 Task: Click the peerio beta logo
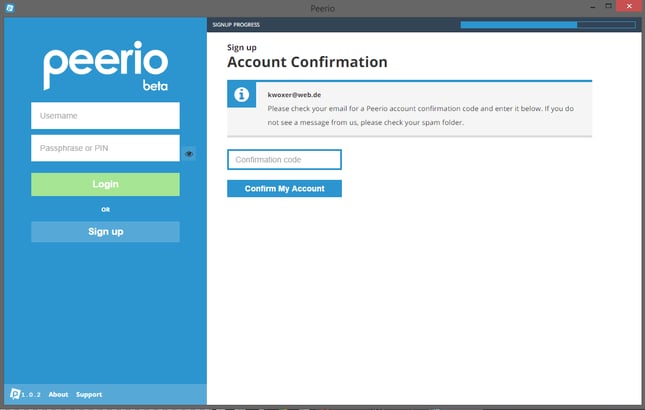coord(106,66)
